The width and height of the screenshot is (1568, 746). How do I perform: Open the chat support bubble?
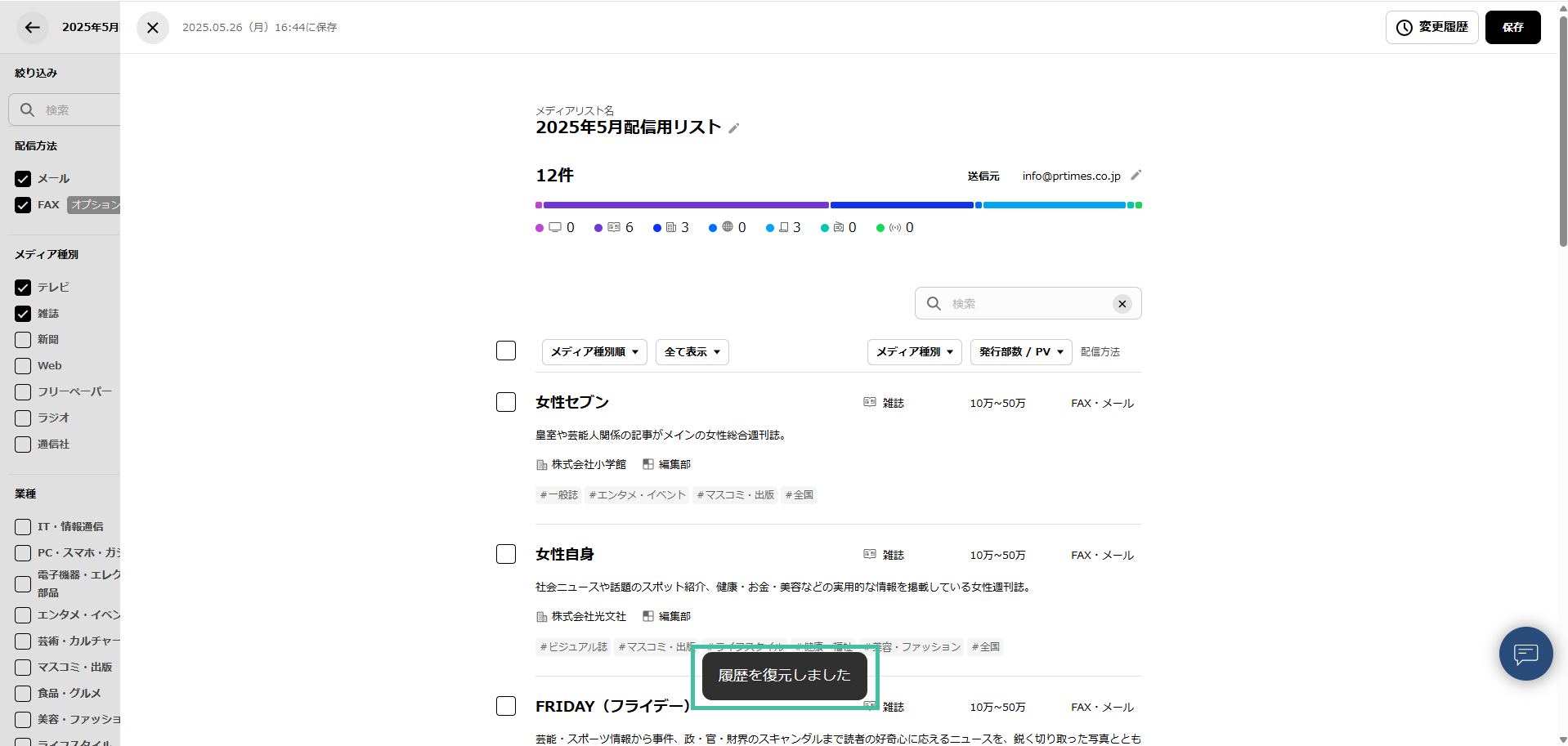[x=1525, y=654]
